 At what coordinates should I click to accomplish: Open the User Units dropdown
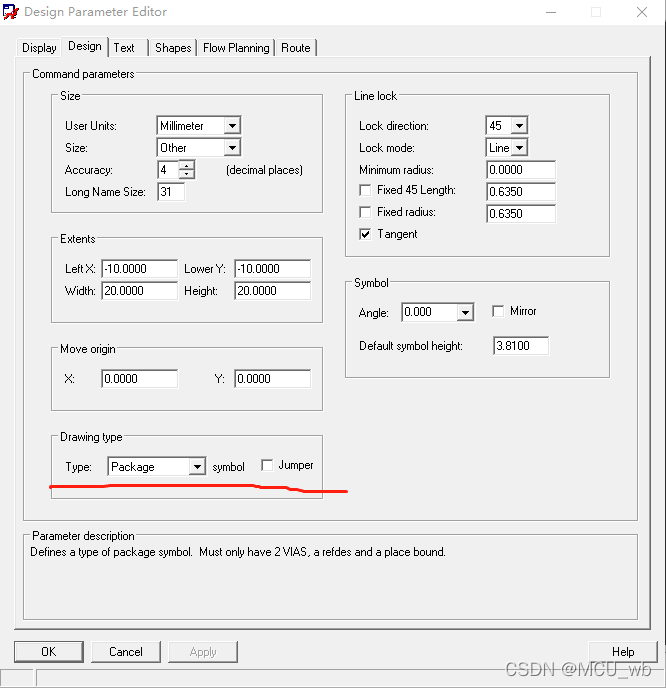pos(231,126)
